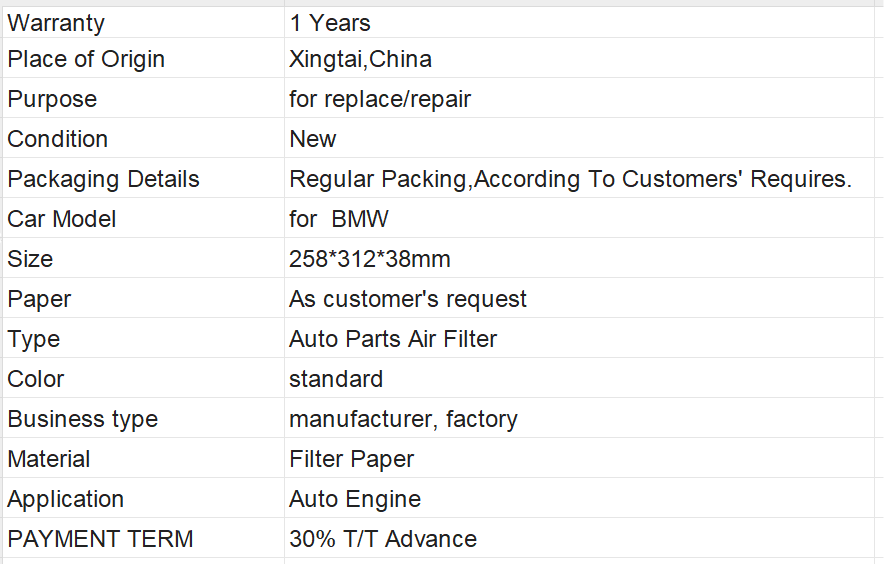Image resolution: width=884 pixels, height=564 pixels.
Task: Click the 'Regular Packing' description cell
Action: tap(580, 178)
